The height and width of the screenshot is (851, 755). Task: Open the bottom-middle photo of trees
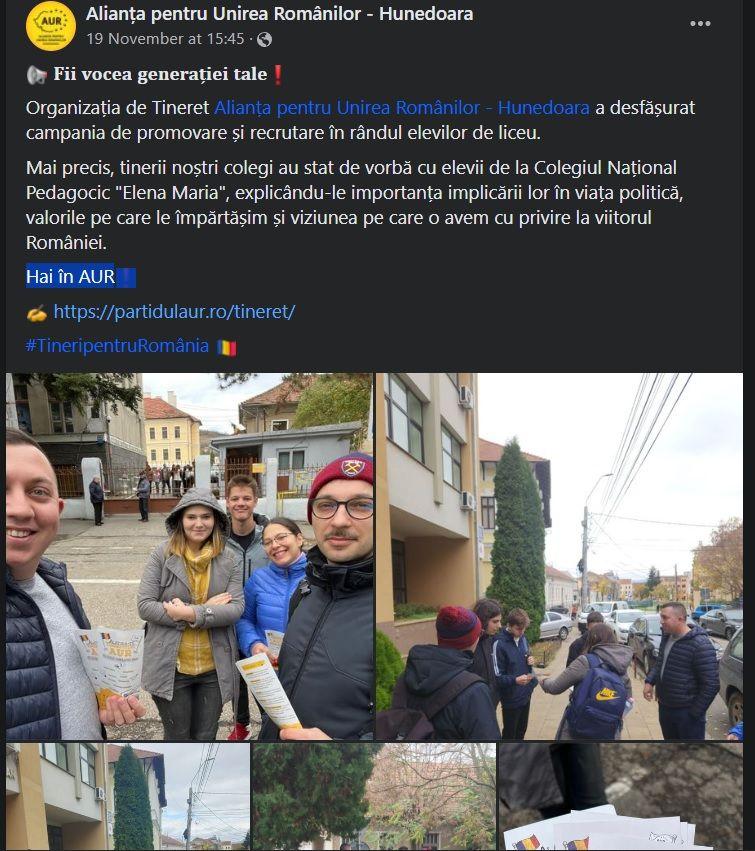(374, 797)
